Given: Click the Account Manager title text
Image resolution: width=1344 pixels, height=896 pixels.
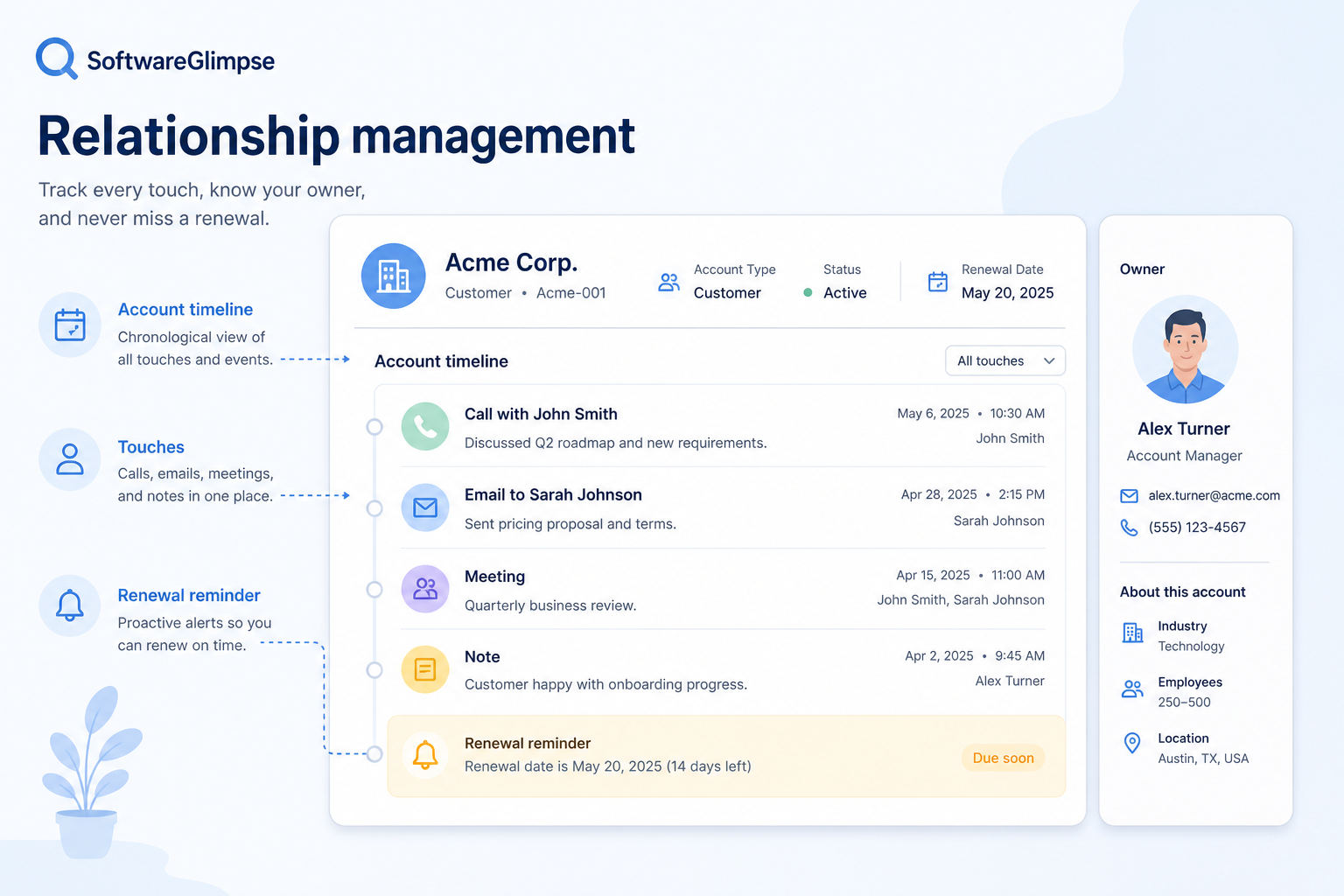Looking at the screenshot, I should point(1184,456).
